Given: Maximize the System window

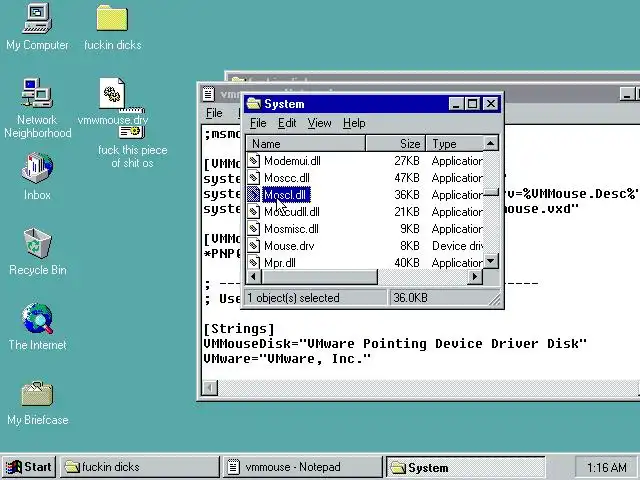Looking at the screenshot, I should click(472, 104).
